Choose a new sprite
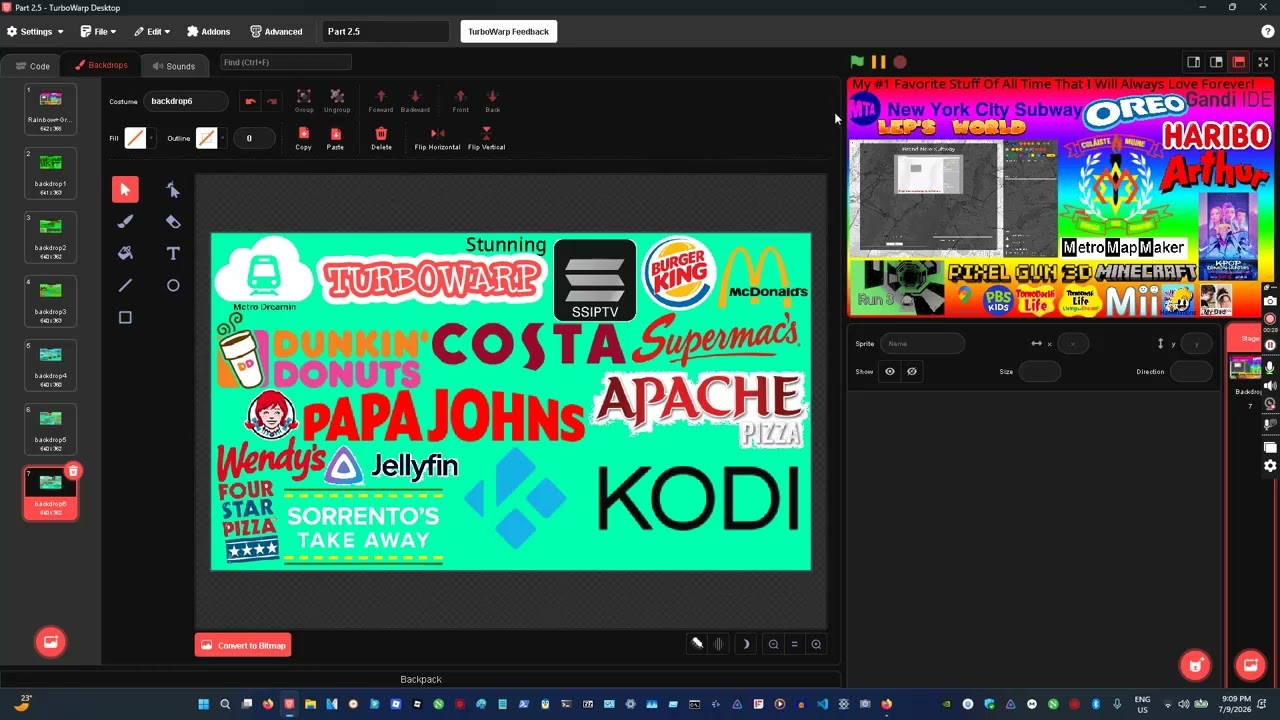Screen dimensions: 1280x720 click(1195, 664)
